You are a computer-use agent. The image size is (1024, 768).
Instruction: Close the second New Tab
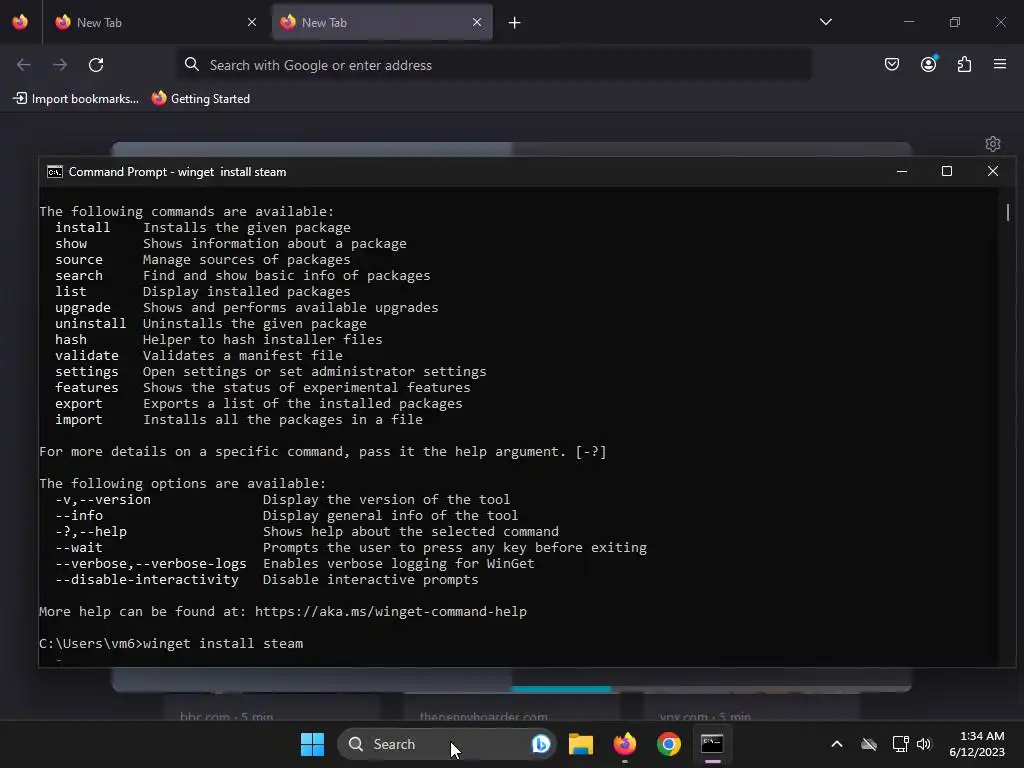tap(477, 22)
